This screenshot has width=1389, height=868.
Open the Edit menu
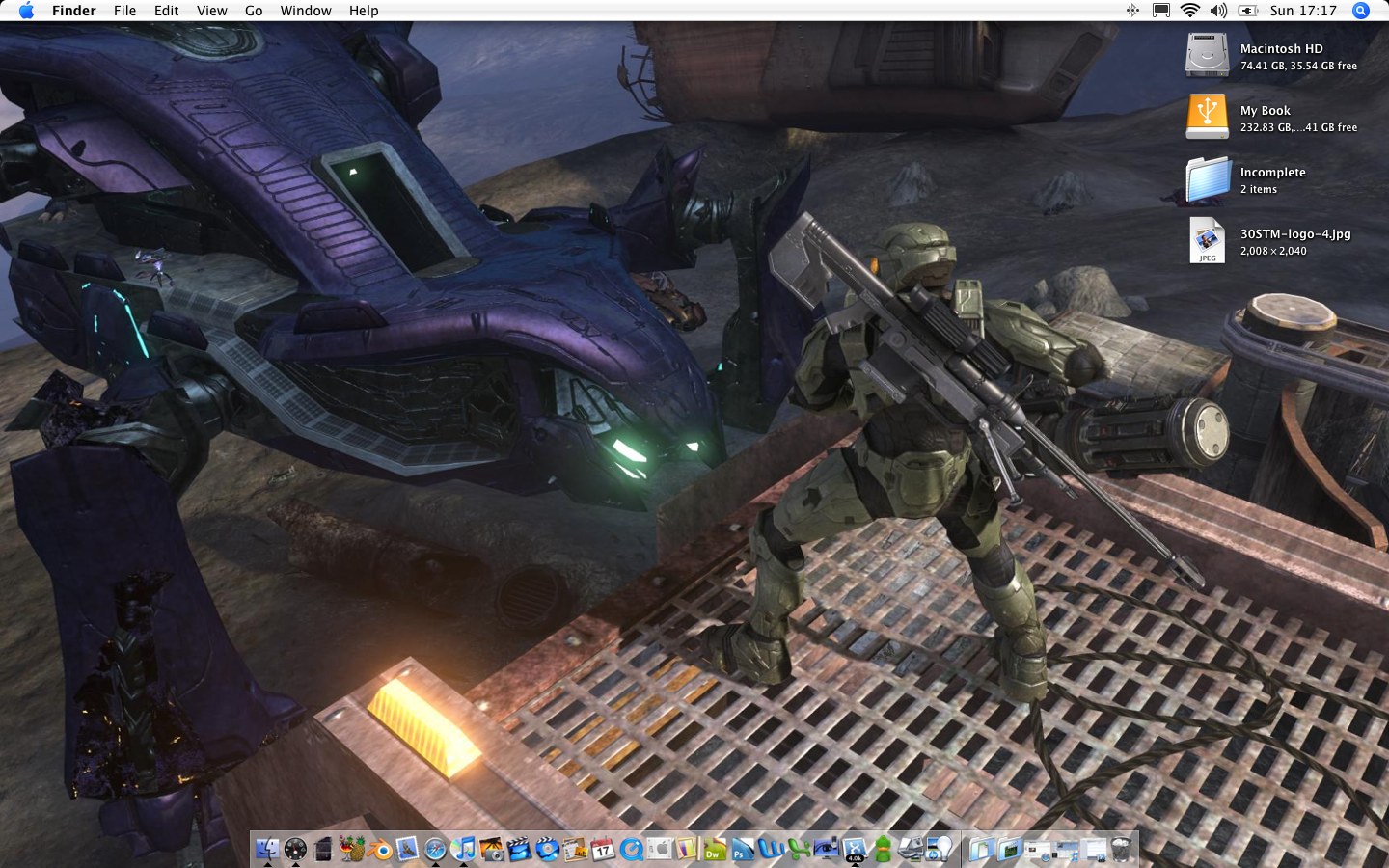(x=166, y=11)
